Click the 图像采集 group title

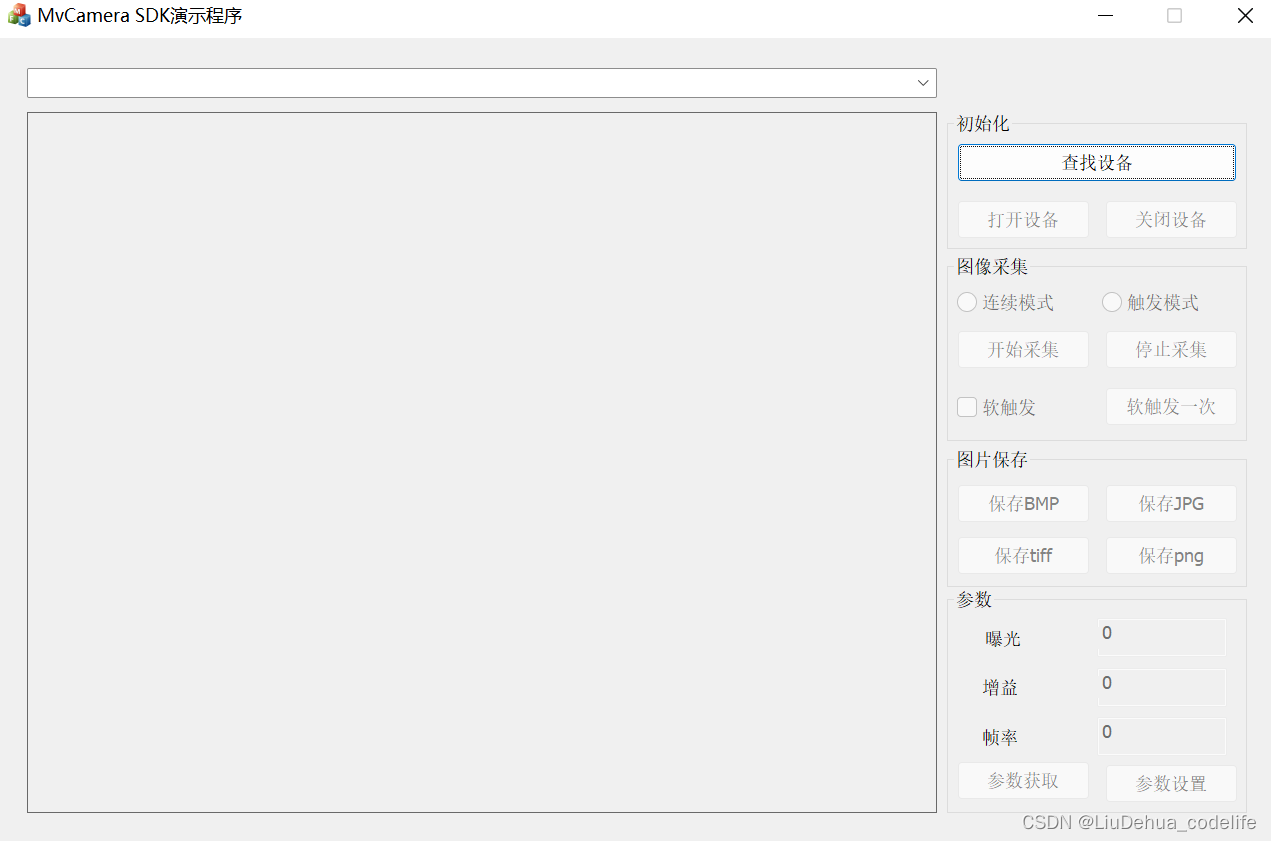(x=992, y=267)
